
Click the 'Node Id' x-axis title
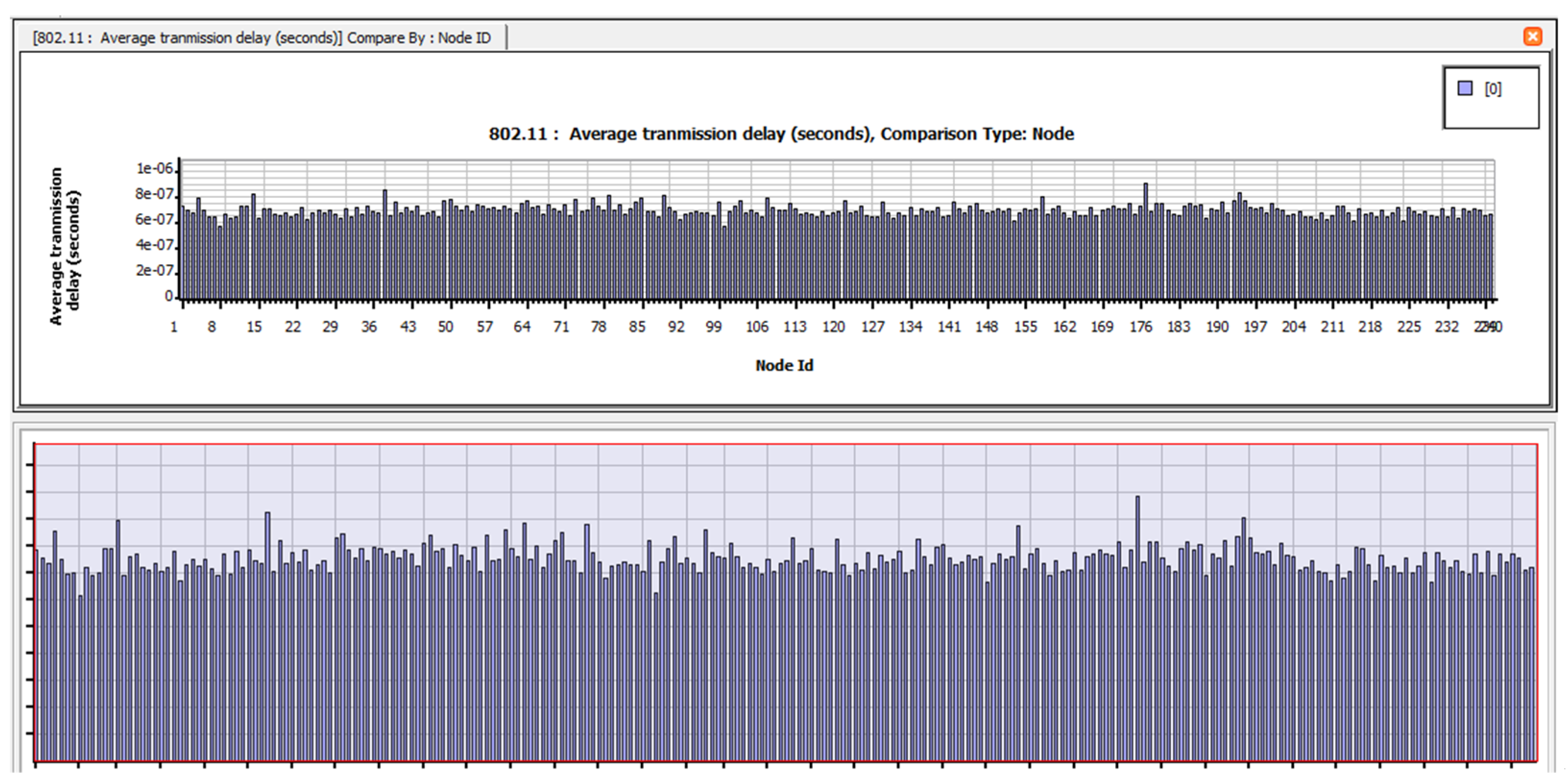point(784,365)
